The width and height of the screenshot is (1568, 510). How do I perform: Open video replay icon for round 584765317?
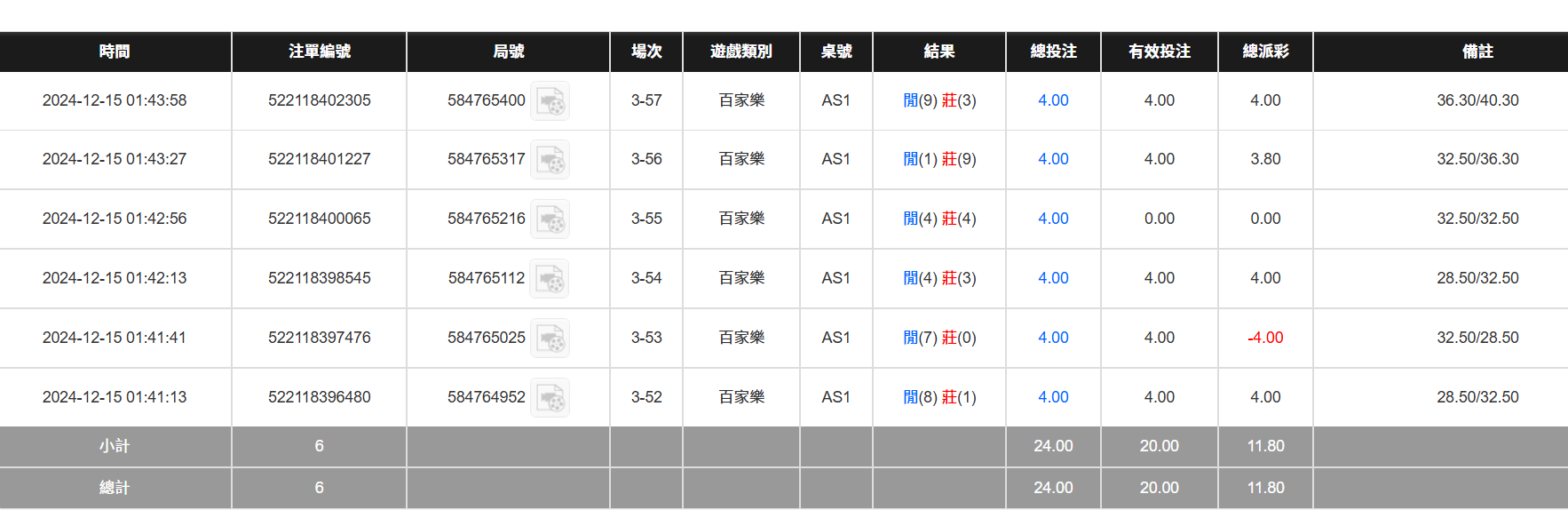pos(550,160)
